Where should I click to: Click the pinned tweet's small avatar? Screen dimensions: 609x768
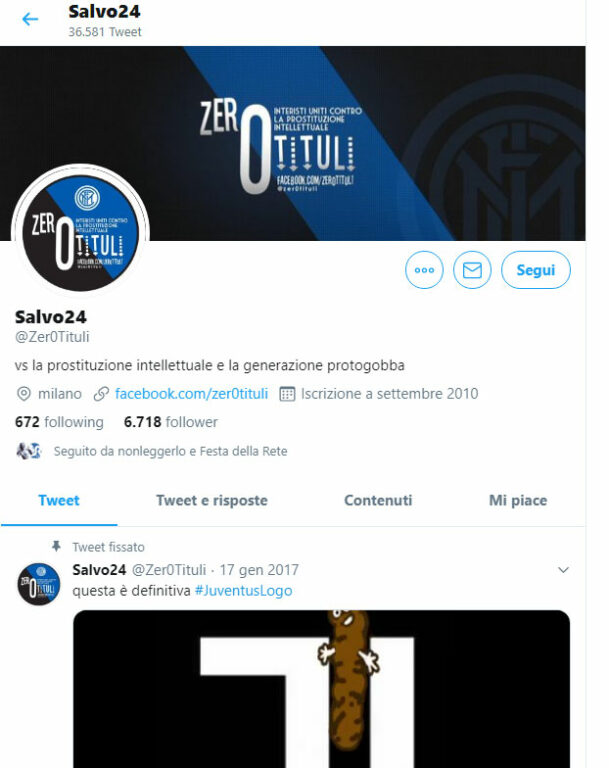39,584
